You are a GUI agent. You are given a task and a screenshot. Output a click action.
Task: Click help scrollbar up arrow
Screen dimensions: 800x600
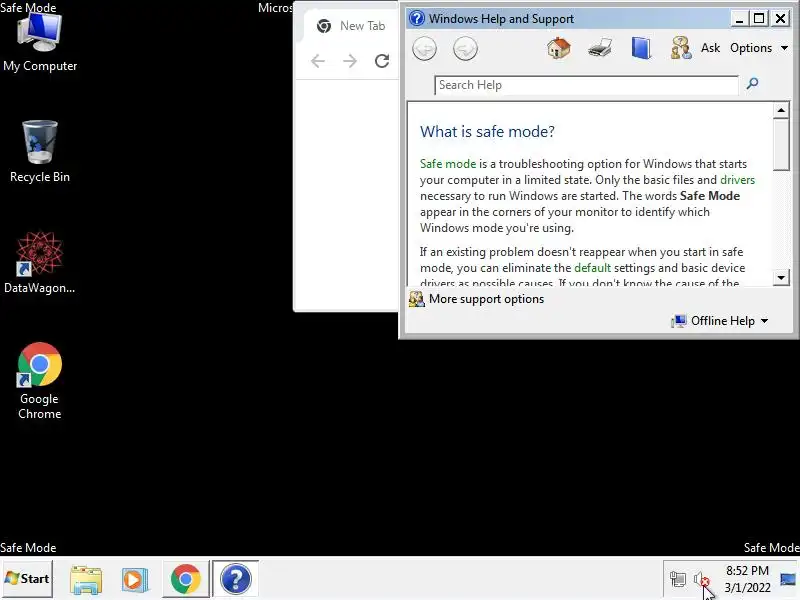pyautogui.click(x=781, y=110)
